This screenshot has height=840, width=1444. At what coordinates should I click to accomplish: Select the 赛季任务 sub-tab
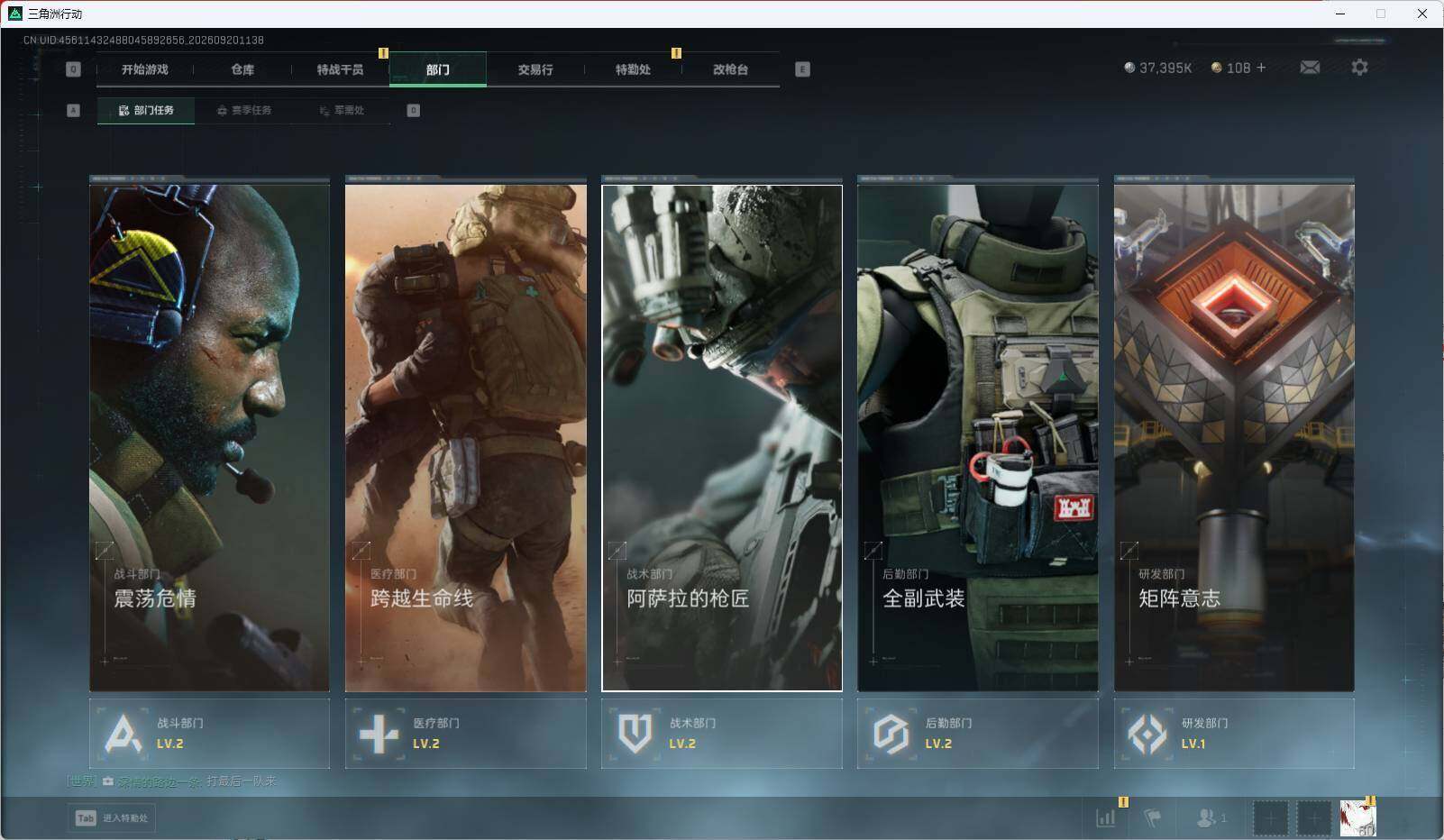coord(244,110)
